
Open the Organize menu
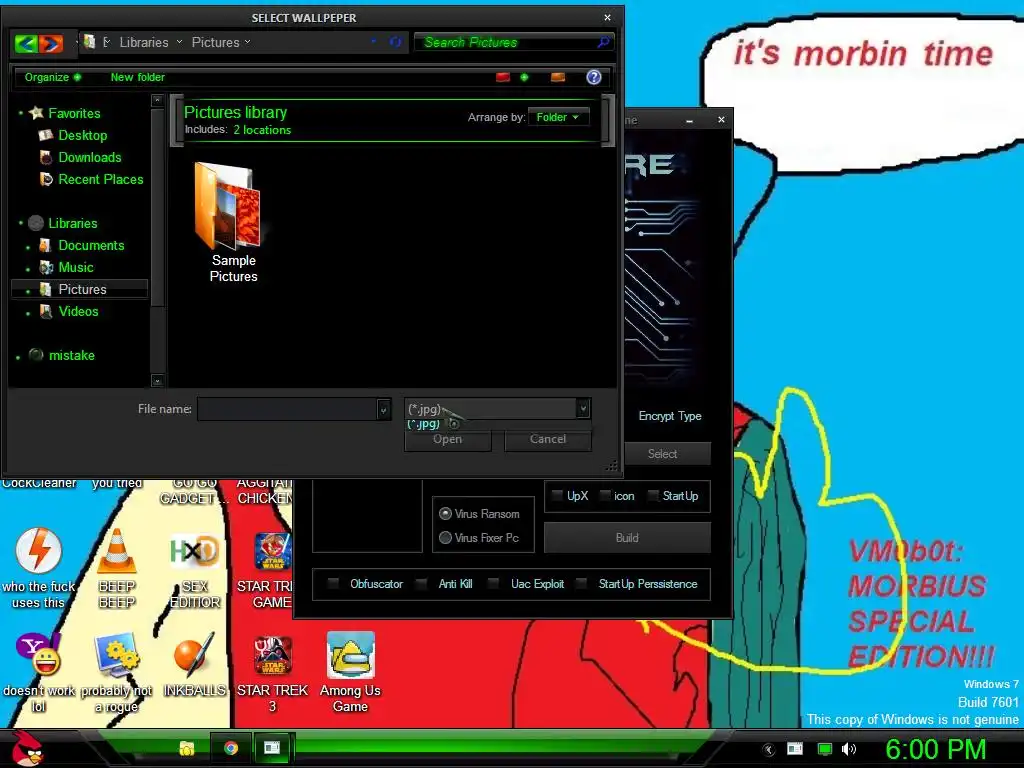coord(52,77)
